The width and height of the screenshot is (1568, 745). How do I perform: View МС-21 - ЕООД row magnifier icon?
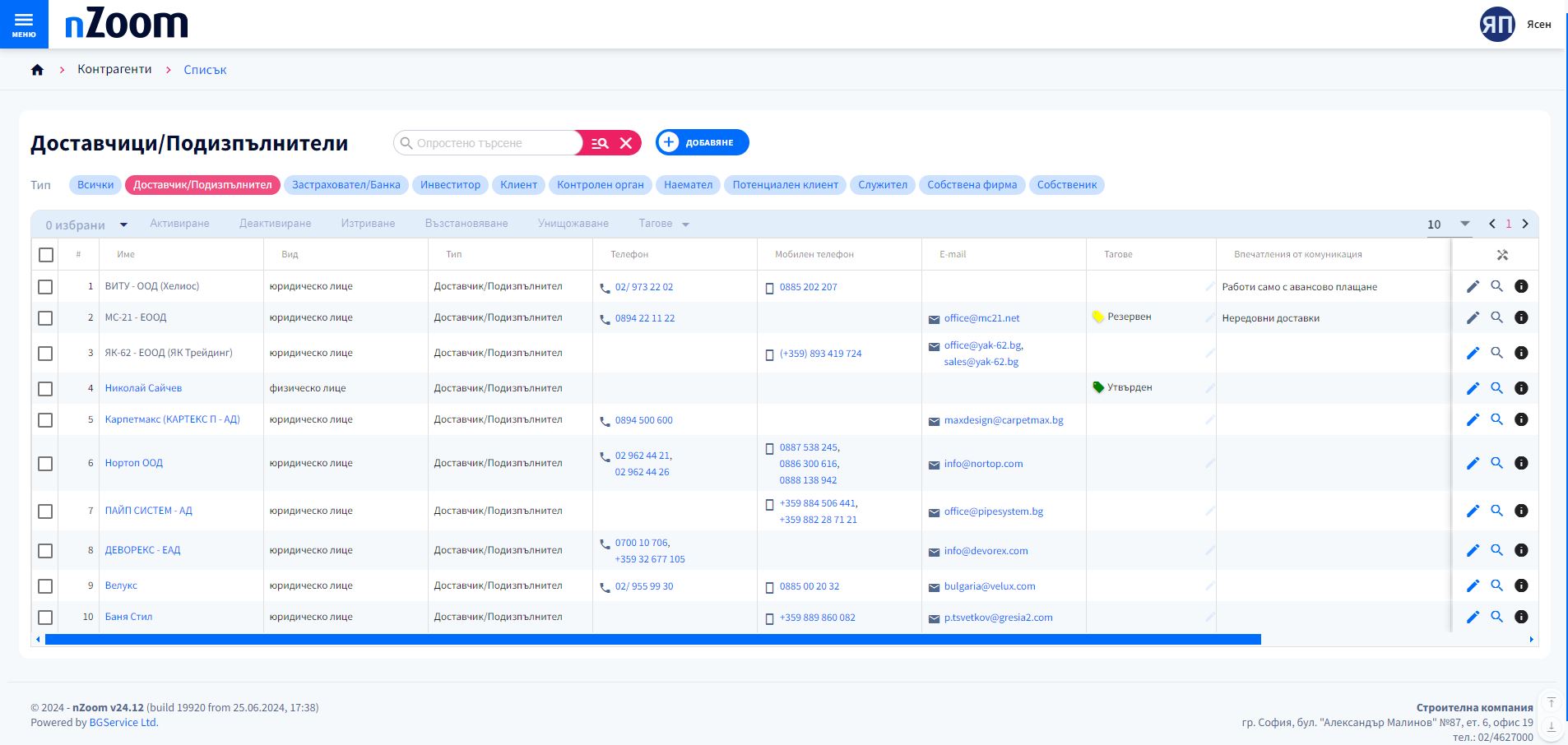point(1497,317)
